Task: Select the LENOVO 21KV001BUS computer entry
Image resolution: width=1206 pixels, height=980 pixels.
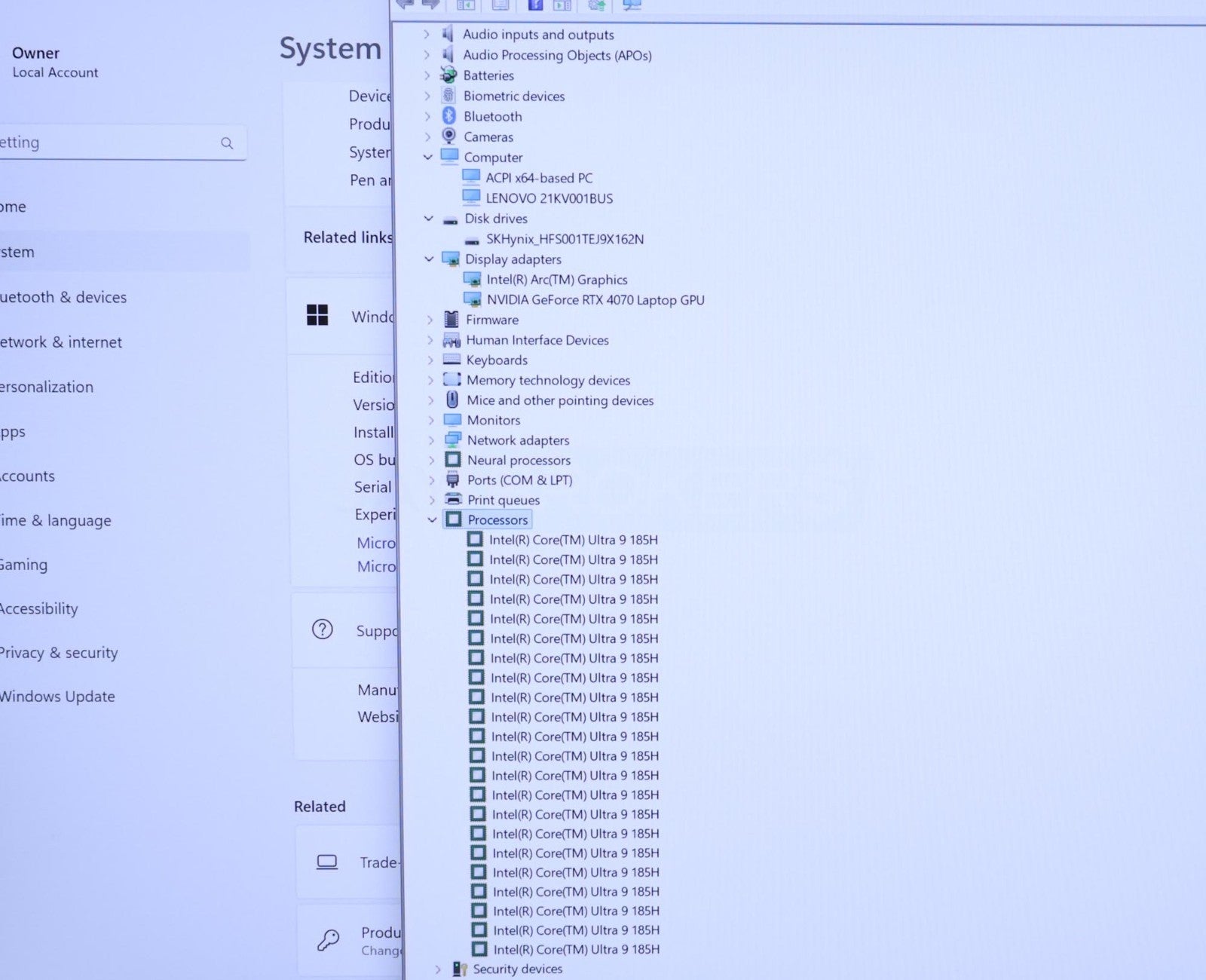Action: point(549,198)
